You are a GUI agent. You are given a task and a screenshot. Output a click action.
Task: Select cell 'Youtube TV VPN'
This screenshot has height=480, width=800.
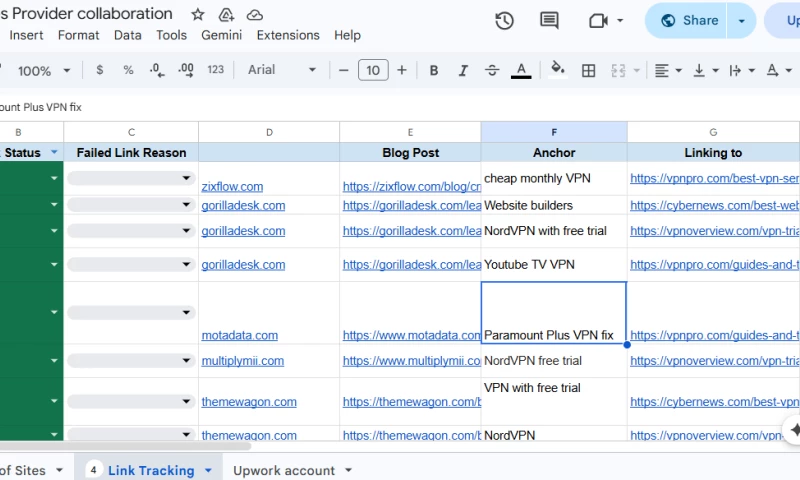coord(554,264)
